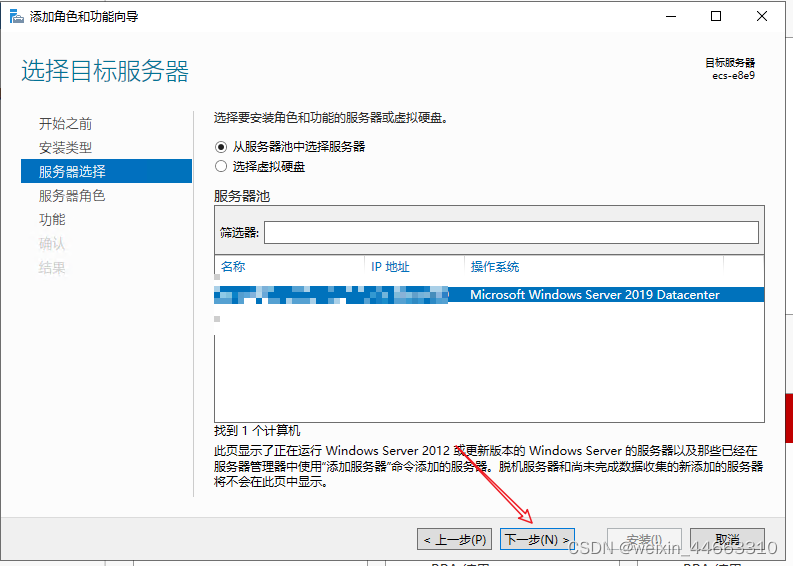This screenshot has width=793, height=566.
Task: Open the 开始之前 step
Action: 65,123
